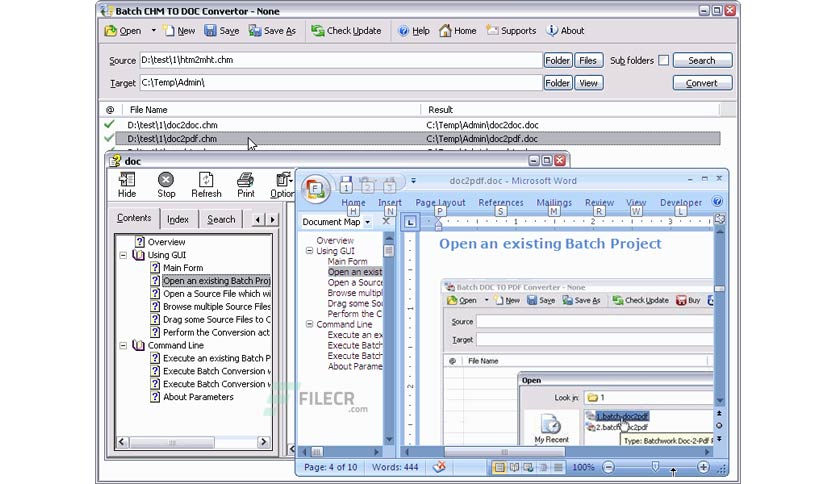
Task: Select Overview topic in help Contents tree
Action: (x=166, y=242)
